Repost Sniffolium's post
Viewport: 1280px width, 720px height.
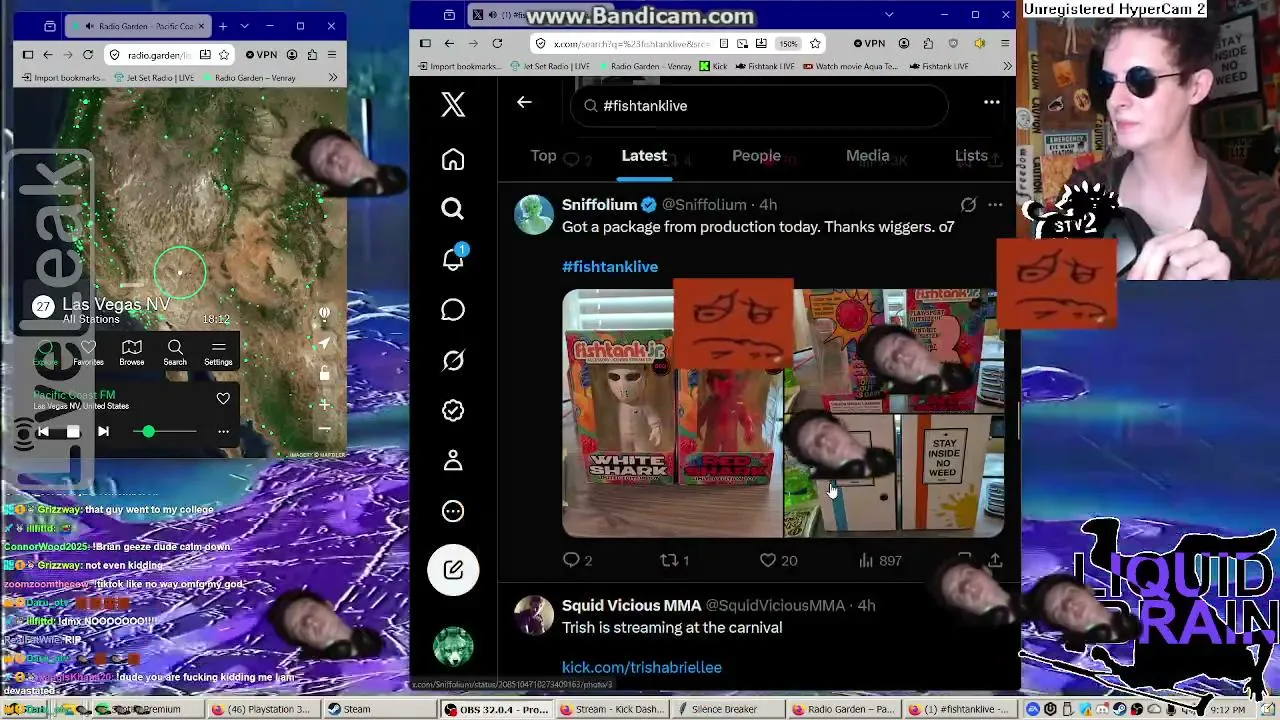674,561
